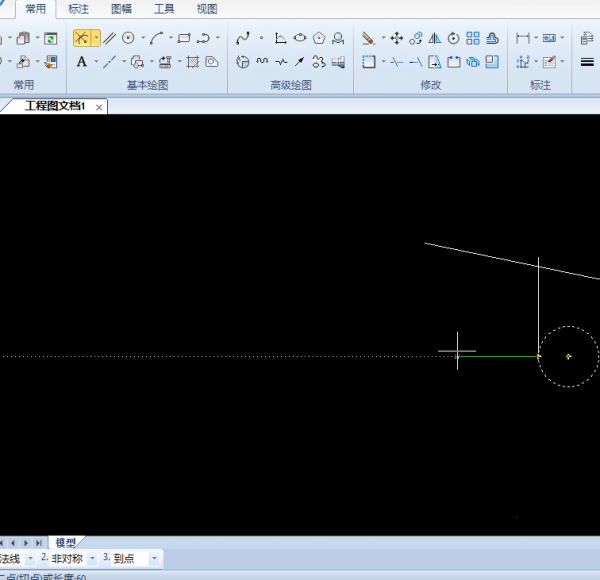The width and height of the screenshot is (600, 580).
Task: Switch to the 工程图文档1 document tab
Action: [55, 106]
